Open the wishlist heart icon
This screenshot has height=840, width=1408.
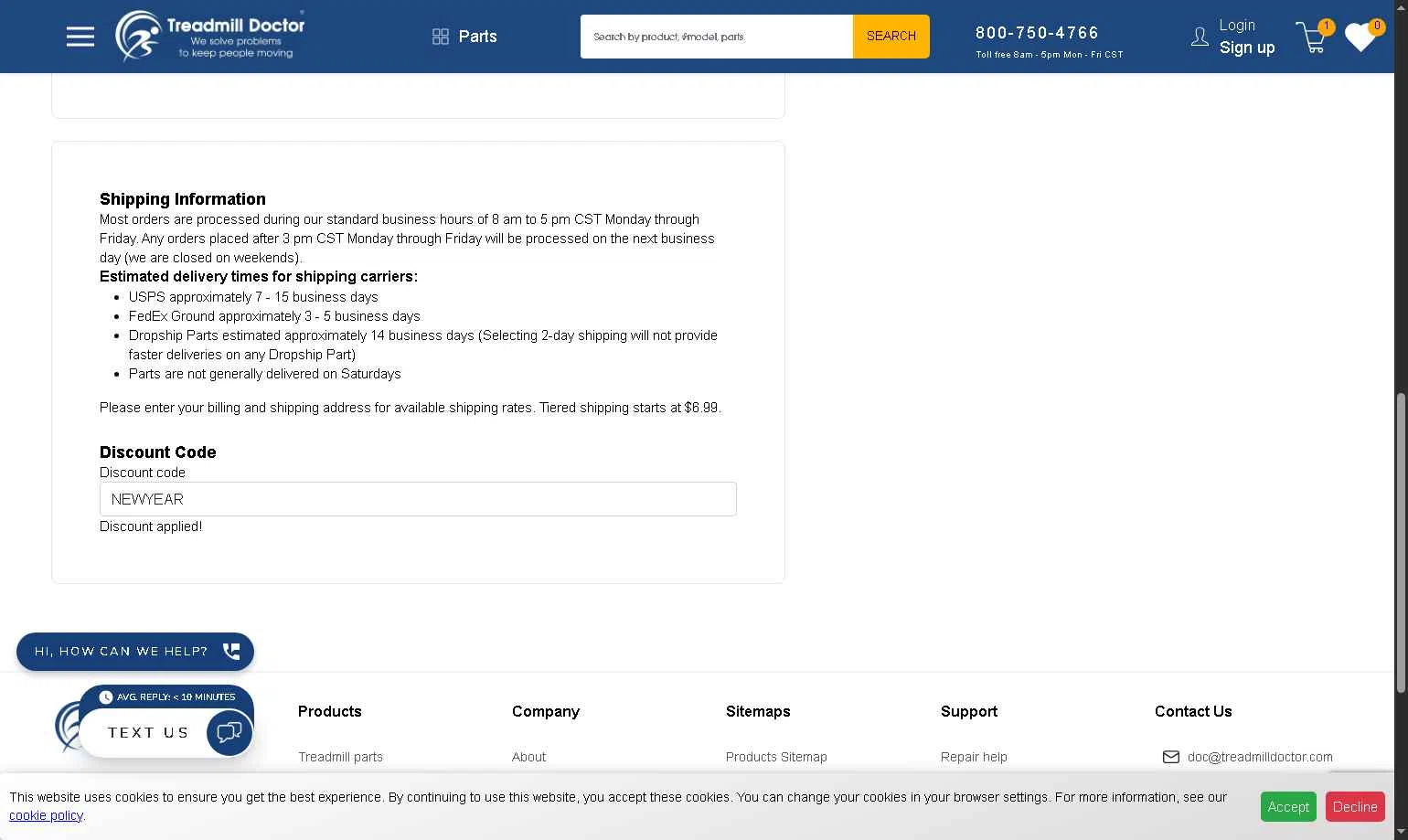[x=1361, y=37]
